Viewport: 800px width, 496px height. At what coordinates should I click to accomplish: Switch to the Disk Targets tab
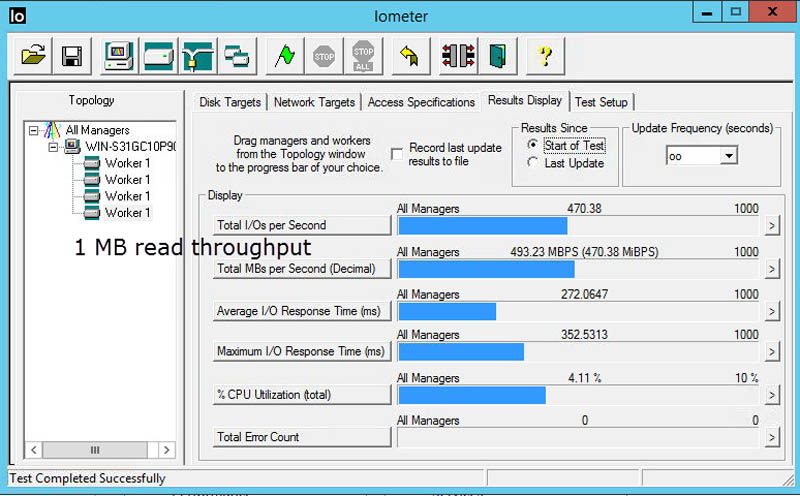(230, 103)
